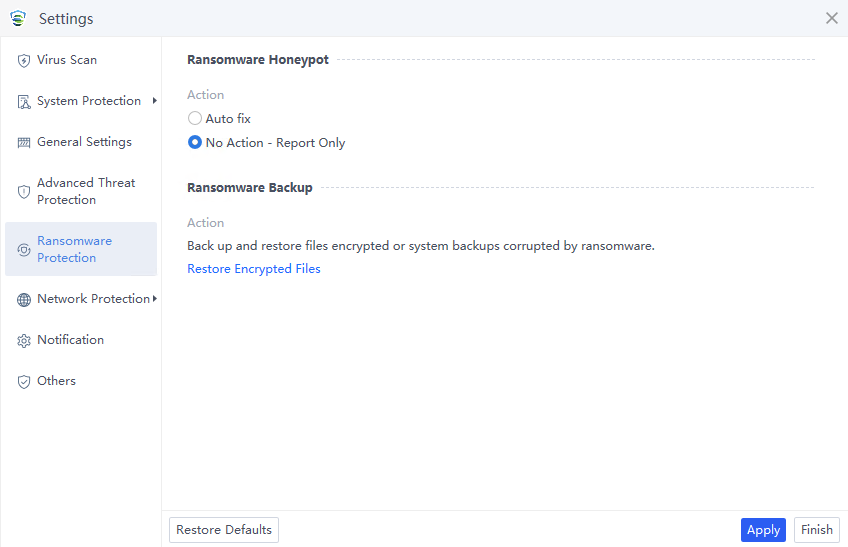Close the Settings window
848x547 pixels.
coord(831,18)
